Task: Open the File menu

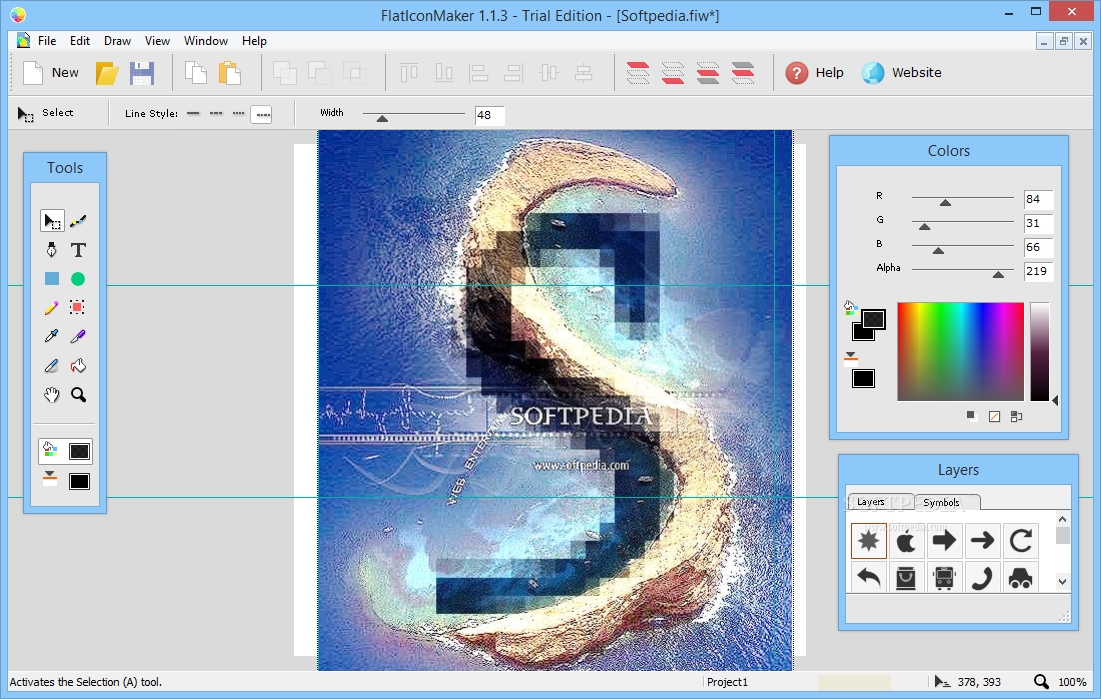Action: click(47, 41)
